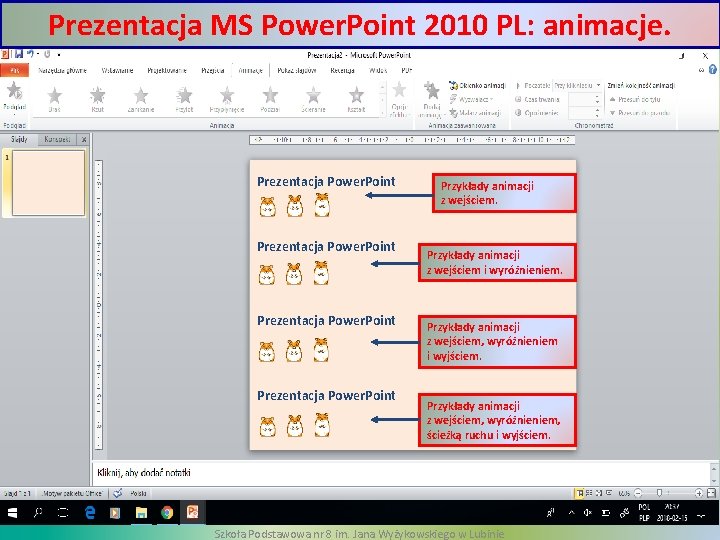Click the Redo icon in quick access toolbar
Viewport: 720px width, 540px height.
click(x=47, y=54)
